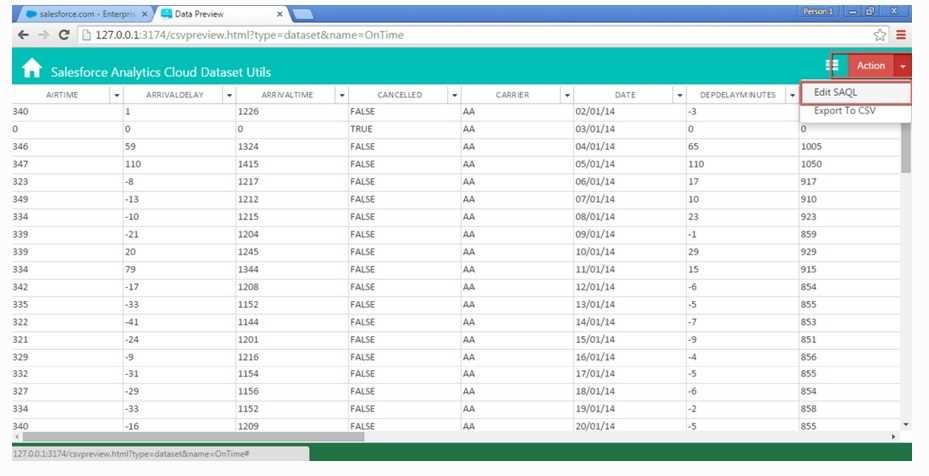This screenshot has height=476, width=929.
Task: Select the airtime cell 323
Action: [68, 181]
